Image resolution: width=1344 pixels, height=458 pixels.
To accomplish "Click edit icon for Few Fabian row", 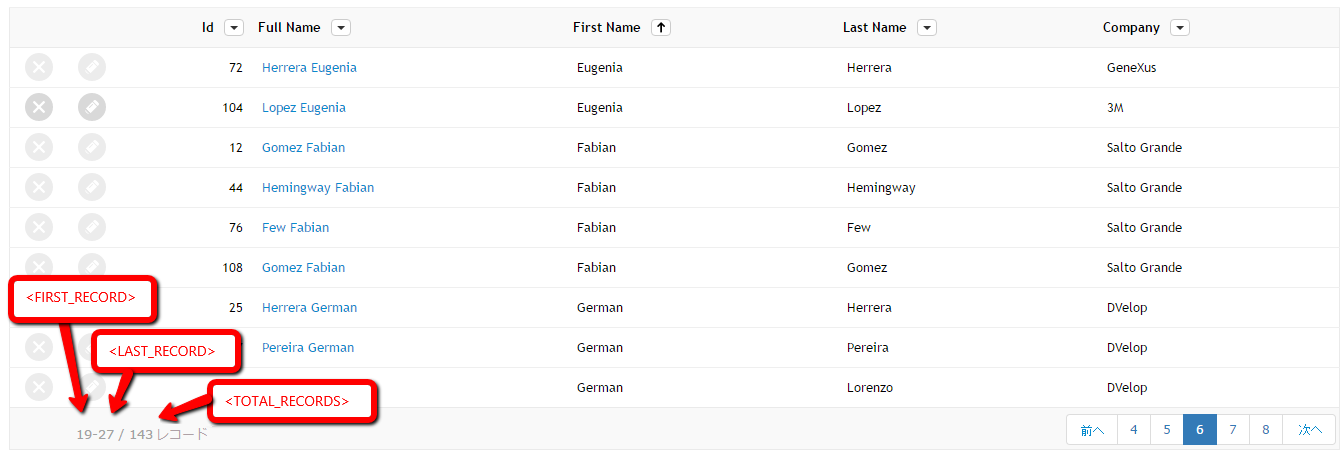I will 92,227.
